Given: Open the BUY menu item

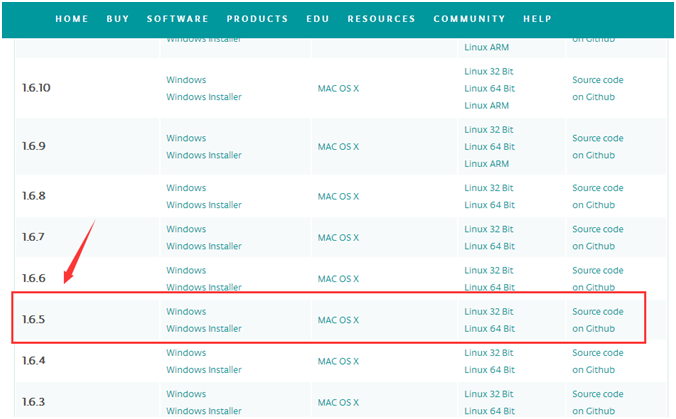Looking at the screenshot, I should coord(118,19).
